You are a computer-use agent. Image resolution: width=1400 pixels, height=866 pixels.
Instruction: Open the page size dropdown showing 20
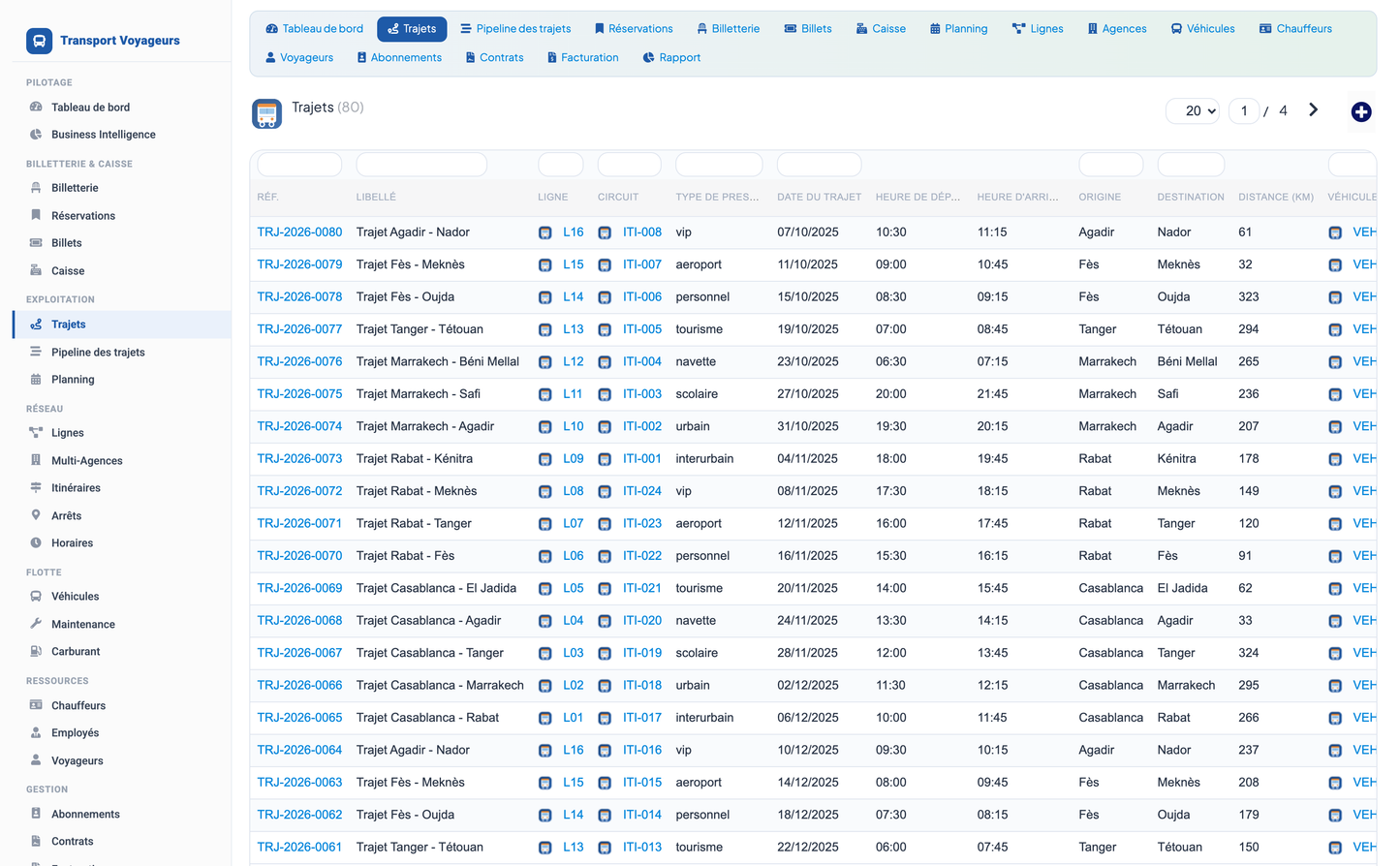tap(1194, 110)
